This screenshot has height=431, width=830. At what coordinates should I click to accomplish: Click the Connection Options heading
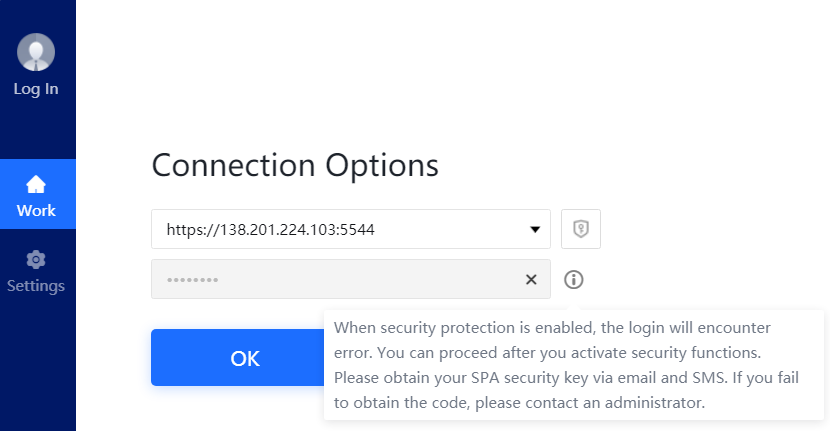(x=295, y=165)
